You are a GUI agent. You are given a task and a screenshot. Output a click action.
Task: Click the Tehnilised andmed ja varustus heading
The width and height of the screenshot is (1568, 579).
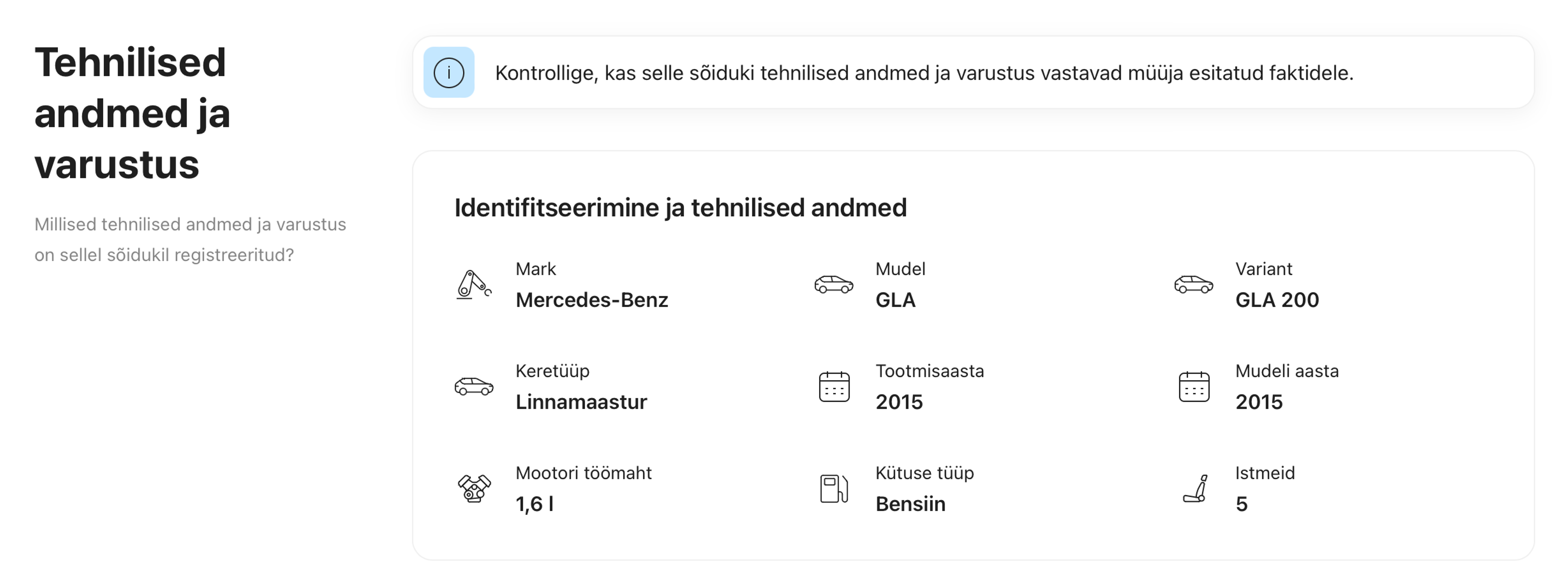point(132,113)
